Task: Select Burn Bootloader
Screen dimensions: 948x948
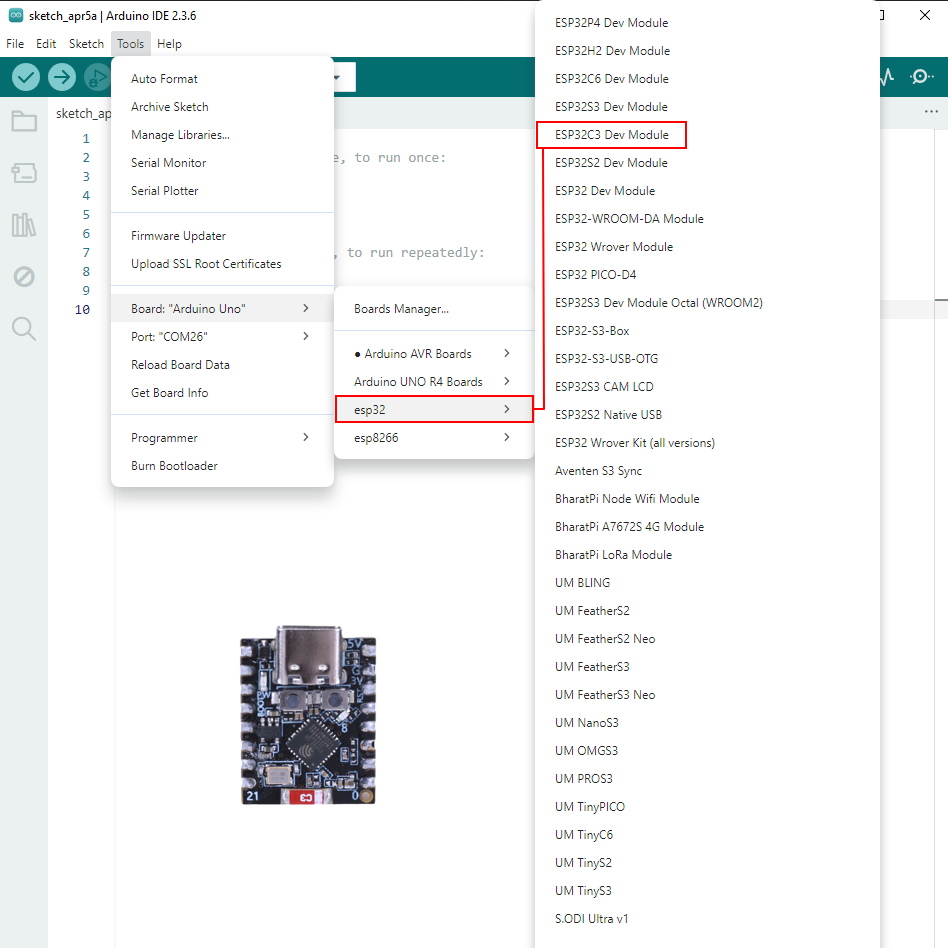Action: point(222,466)
